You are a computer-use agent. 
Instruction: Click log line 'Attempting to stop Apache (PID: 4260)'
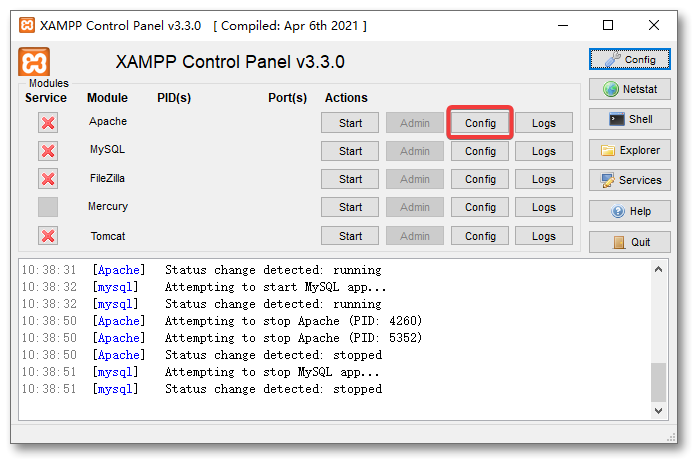(293, 321)
